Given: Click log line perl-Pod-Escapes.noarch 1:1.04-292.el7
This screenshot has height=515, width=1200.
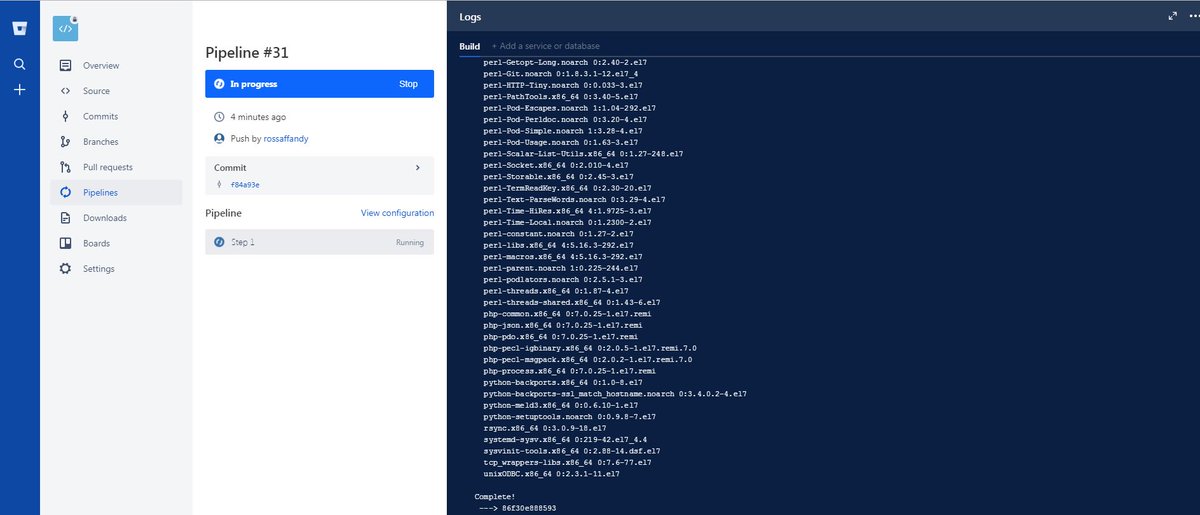Looking at the screenshot, I should (570, 108).
